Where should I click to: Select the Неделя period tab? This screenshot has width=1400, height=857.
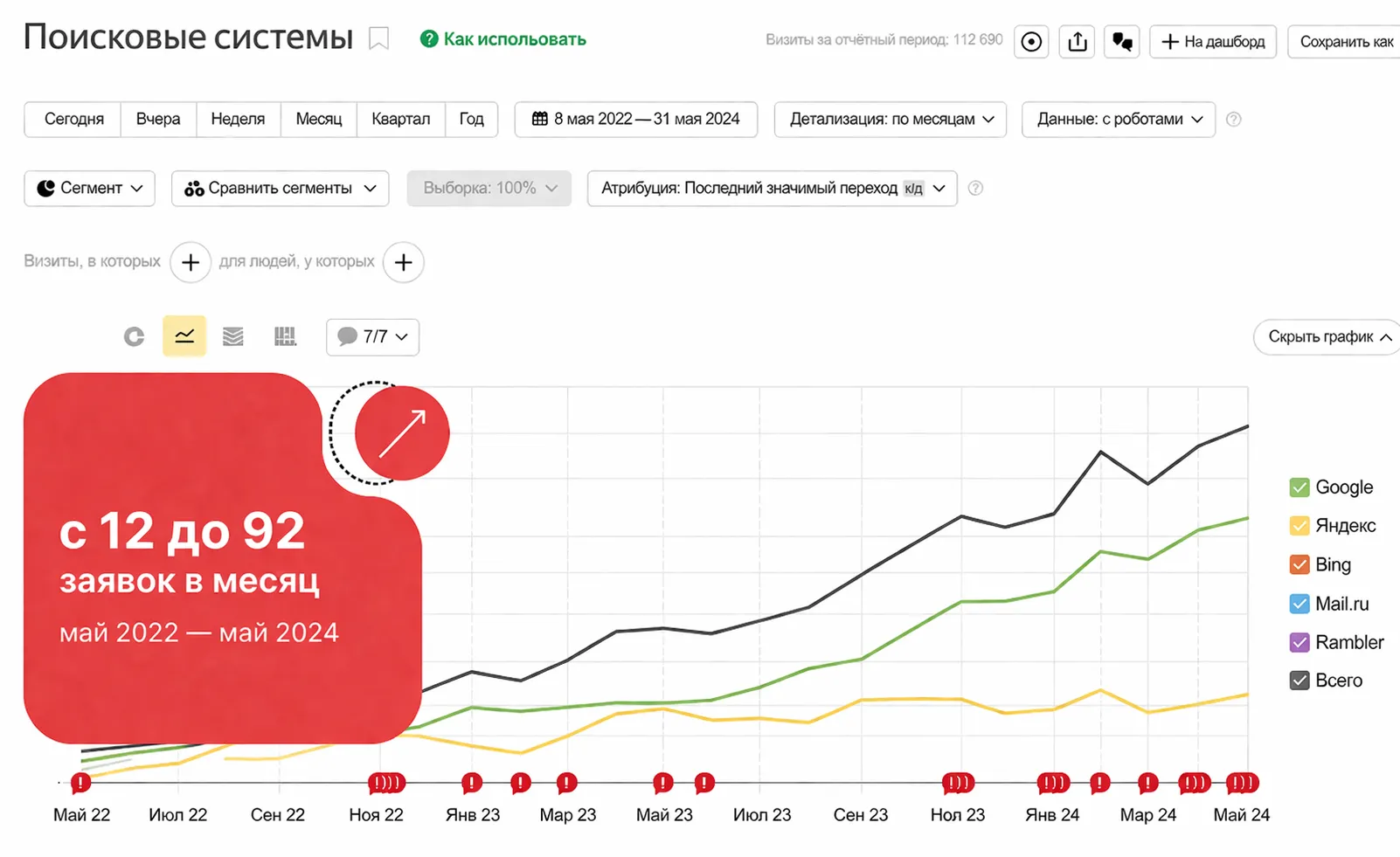(238, 120)
